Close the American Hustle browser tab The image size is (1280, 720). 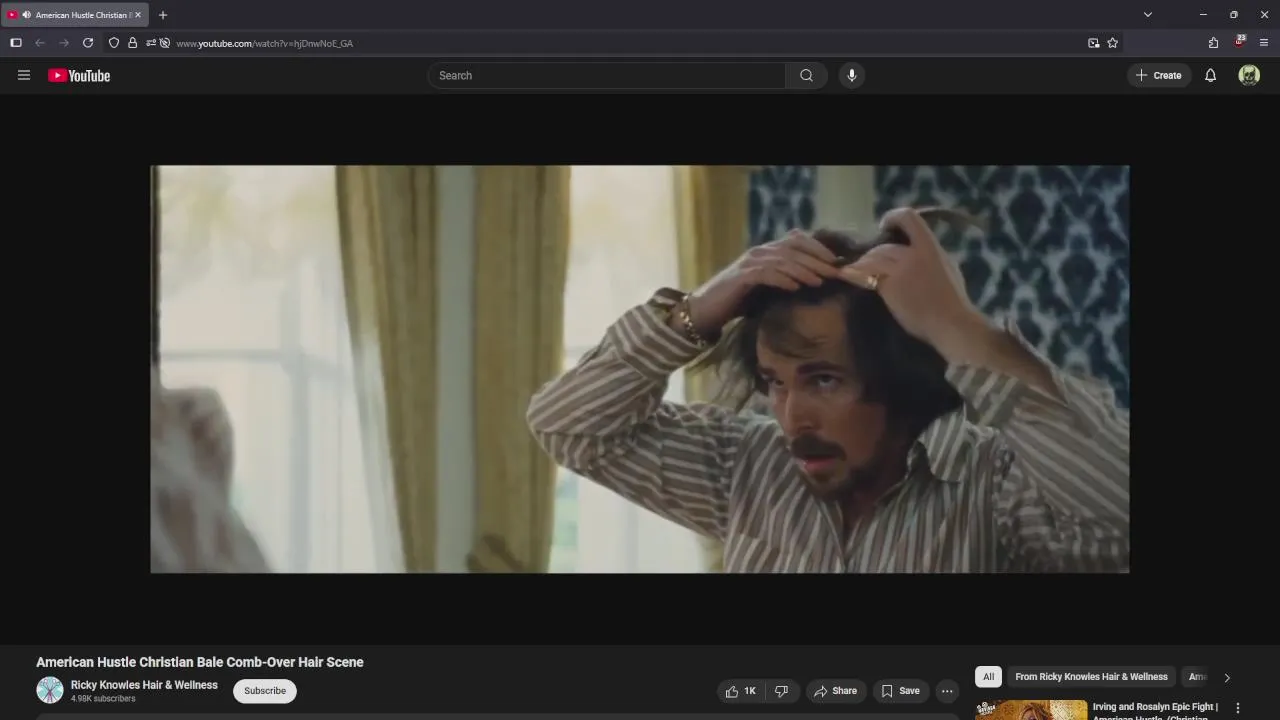138,15
